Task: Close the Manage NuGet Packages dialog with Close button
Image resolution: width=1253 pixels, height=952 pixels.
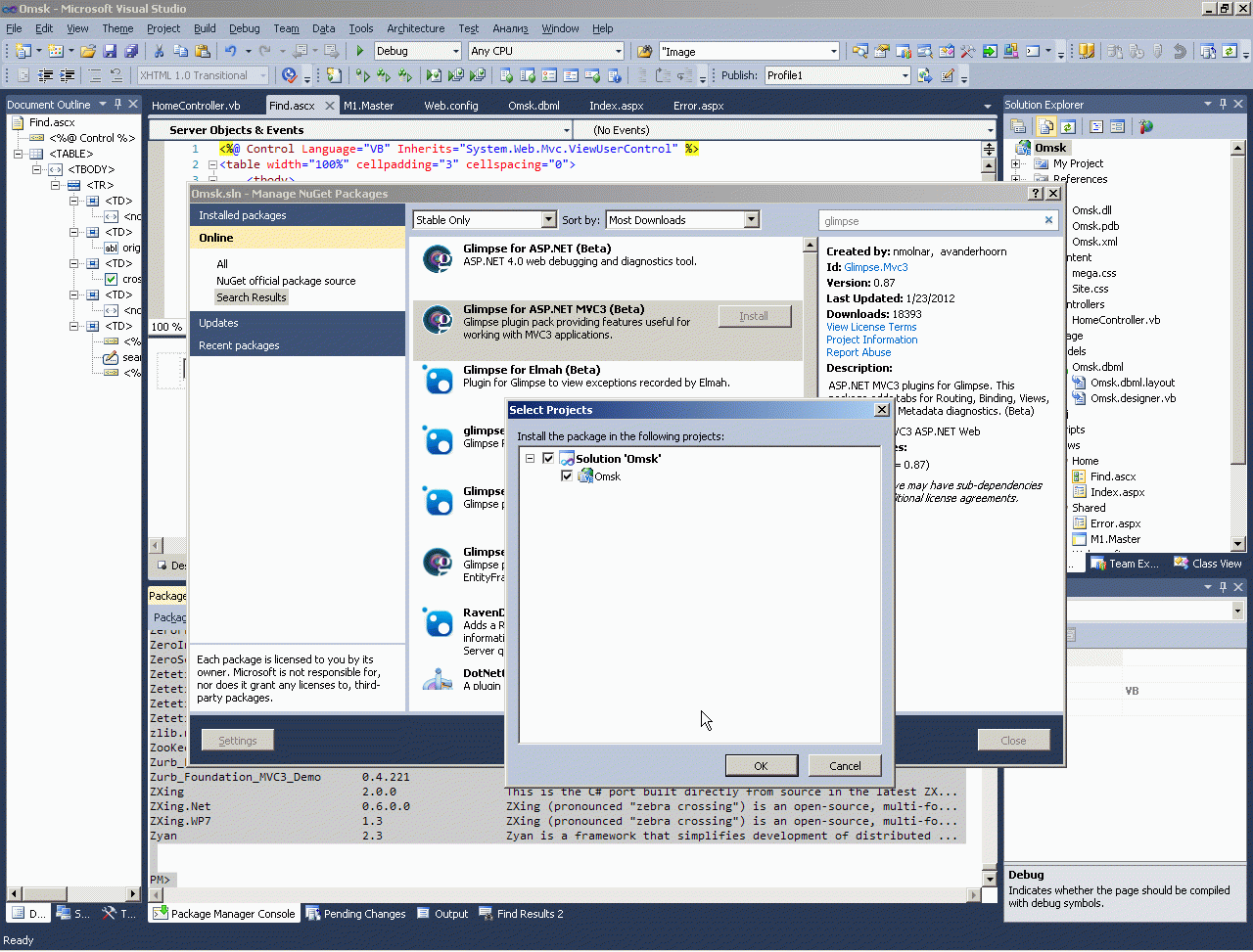Action: coord(1013,741)
